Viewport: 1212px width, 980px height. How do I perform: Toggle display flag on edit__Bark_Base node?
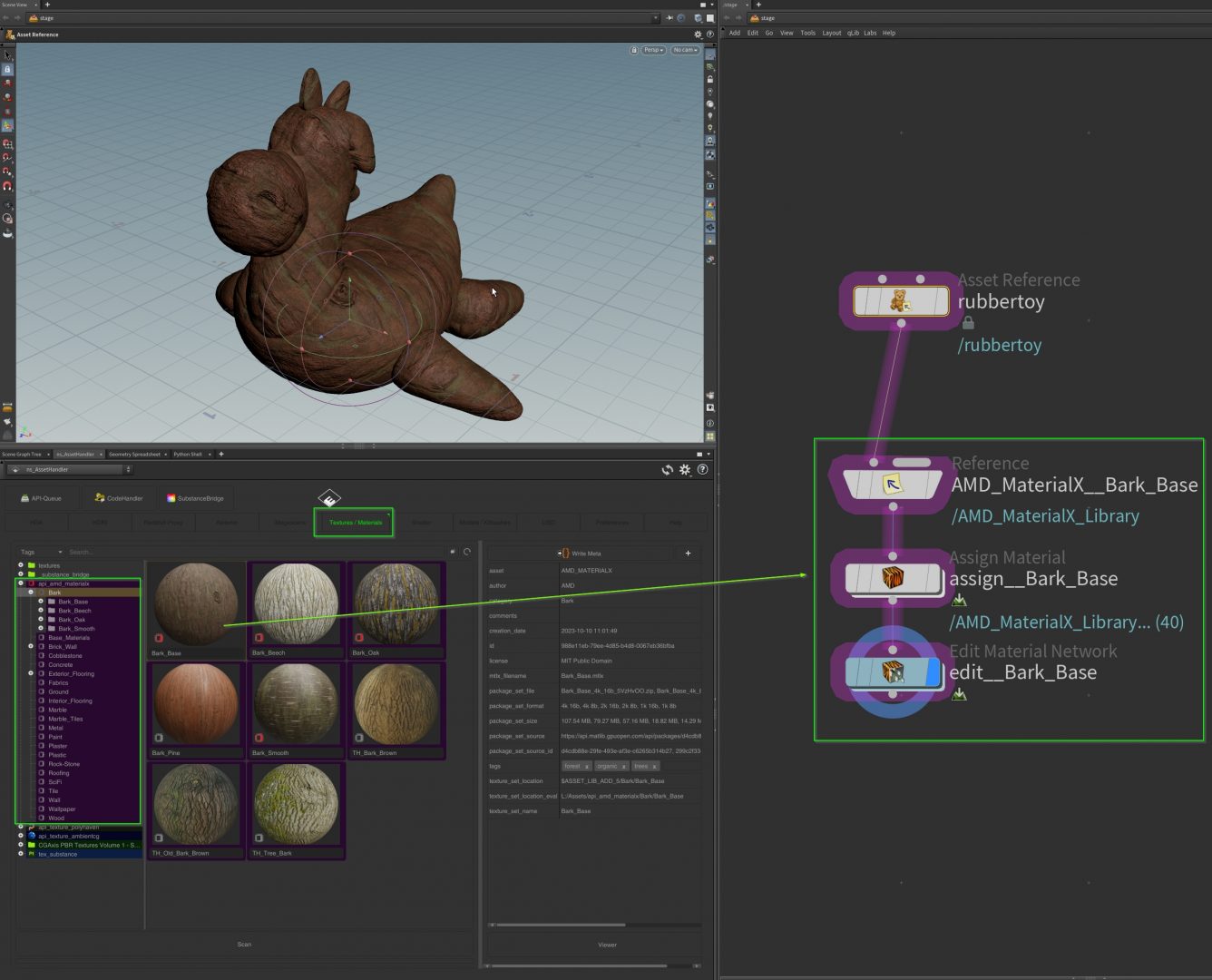click(933, 672)
